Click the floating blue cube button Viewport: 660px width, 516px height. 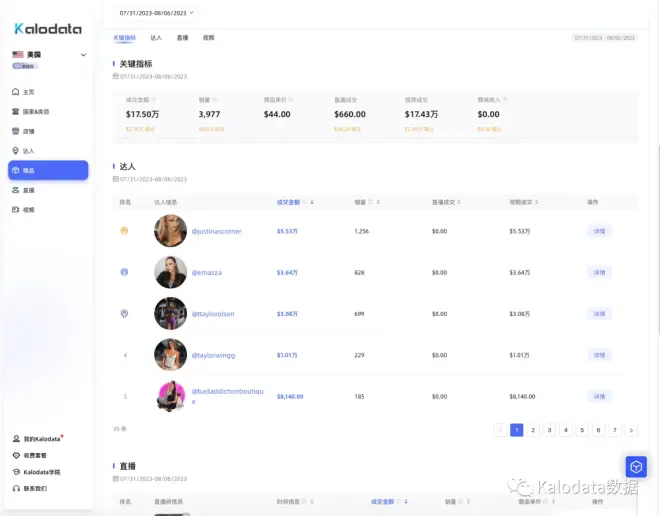636,466
